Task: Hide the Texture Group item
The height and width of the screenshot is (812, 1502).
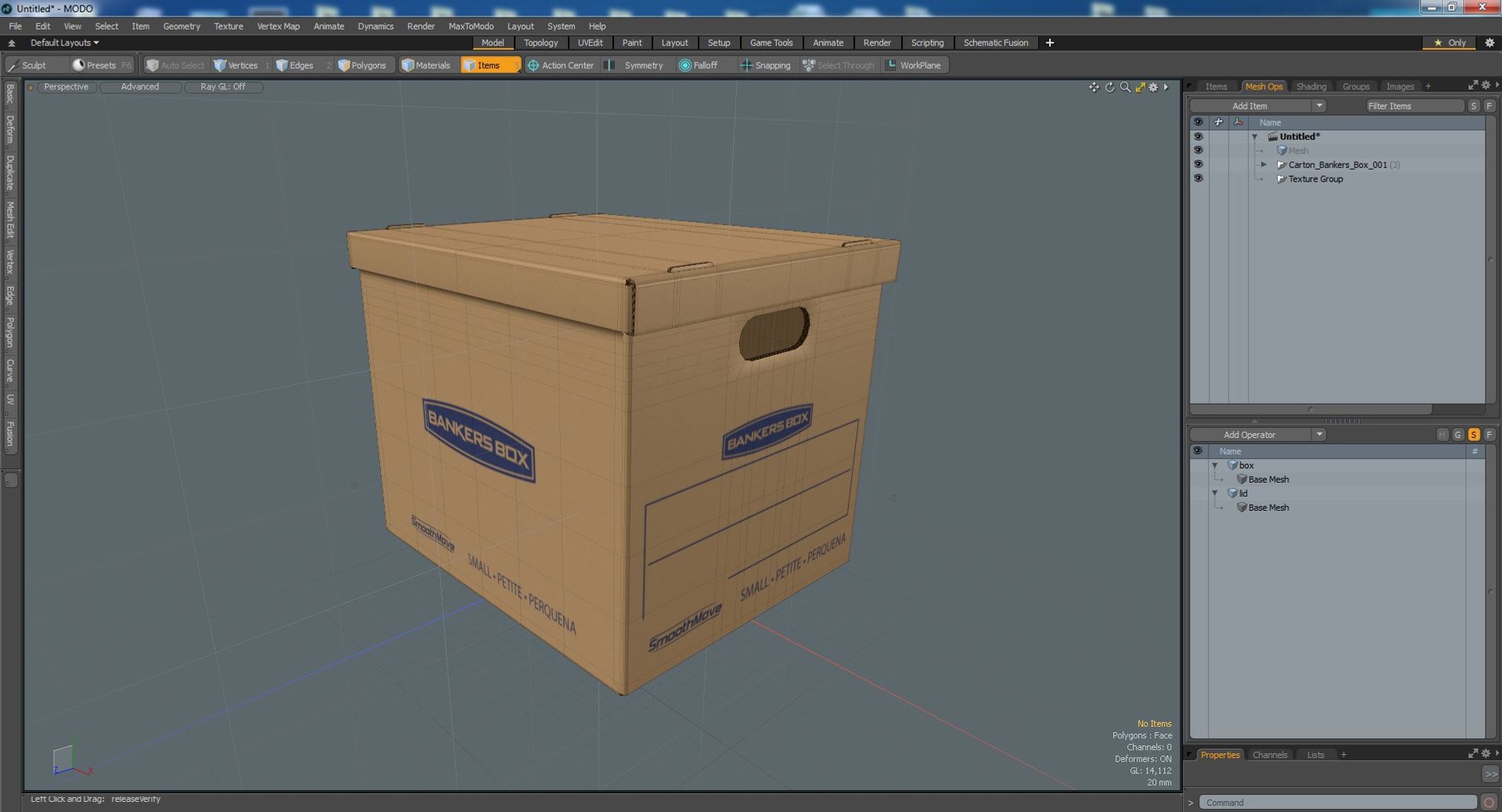Action: tap(1198, 178)
